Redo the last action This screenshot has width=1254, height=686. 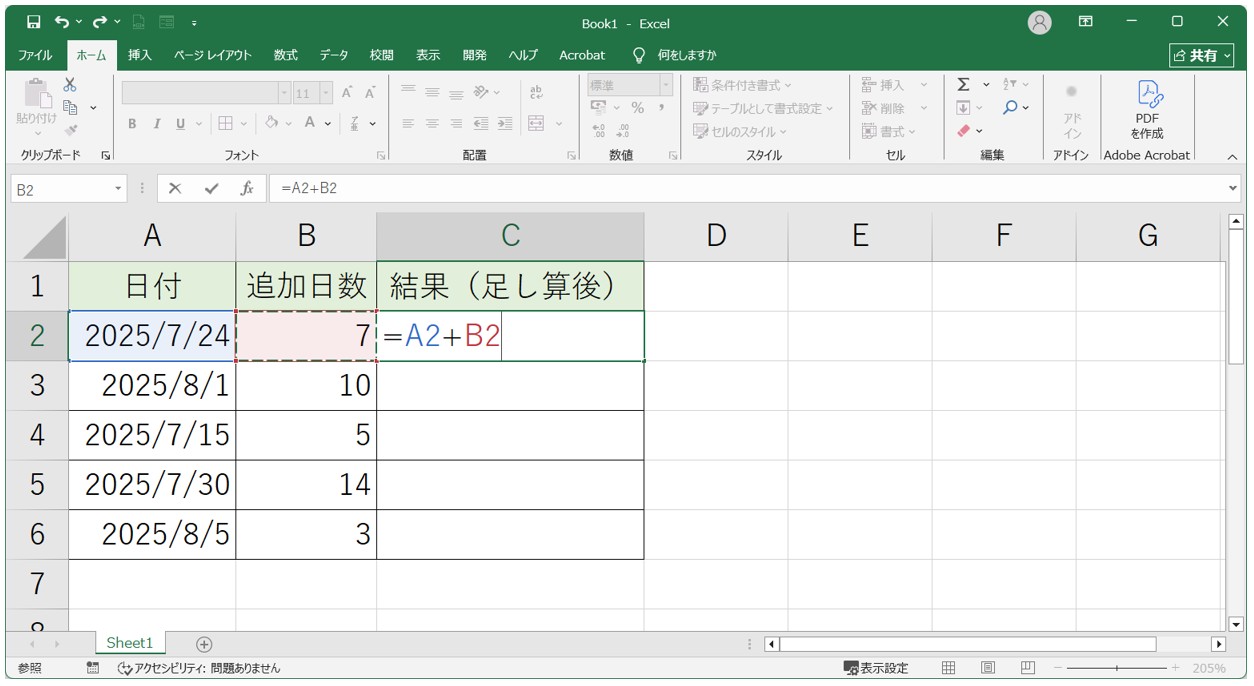[100, 22]
